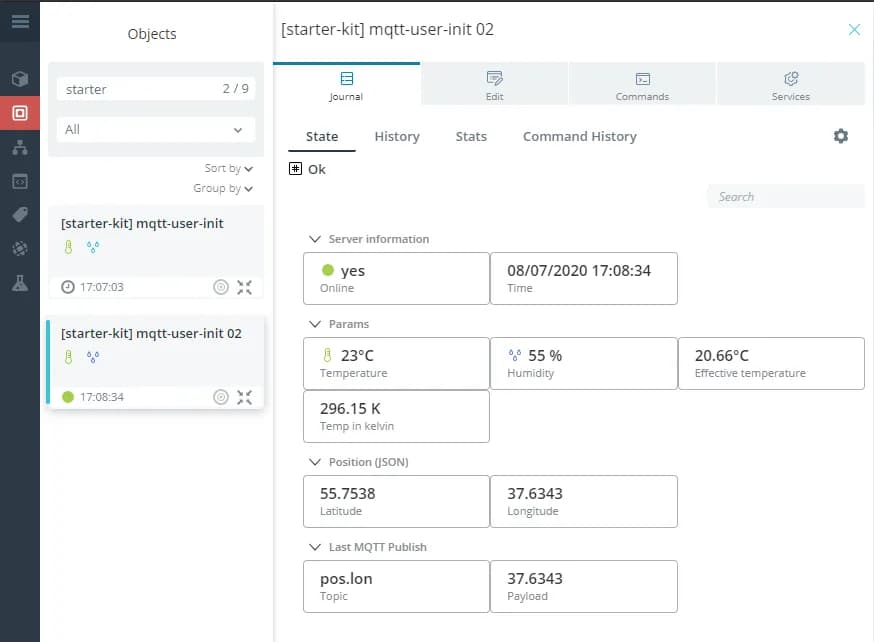Click the hierarchy tree icon in sidebar

click(x=20, y=147)
